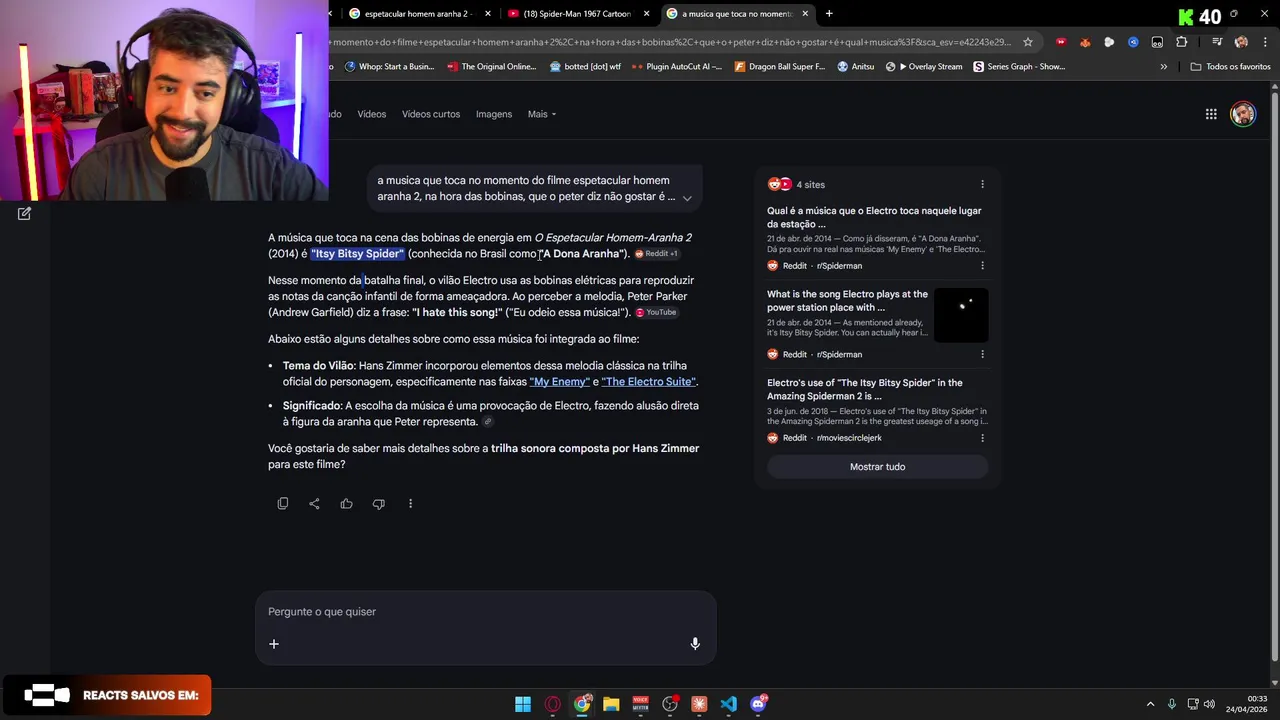Image resolution: width=1280 pixels, height=720 pixels.
Task: Open the Mais dropdown
Action: click(x=542, y=114)
